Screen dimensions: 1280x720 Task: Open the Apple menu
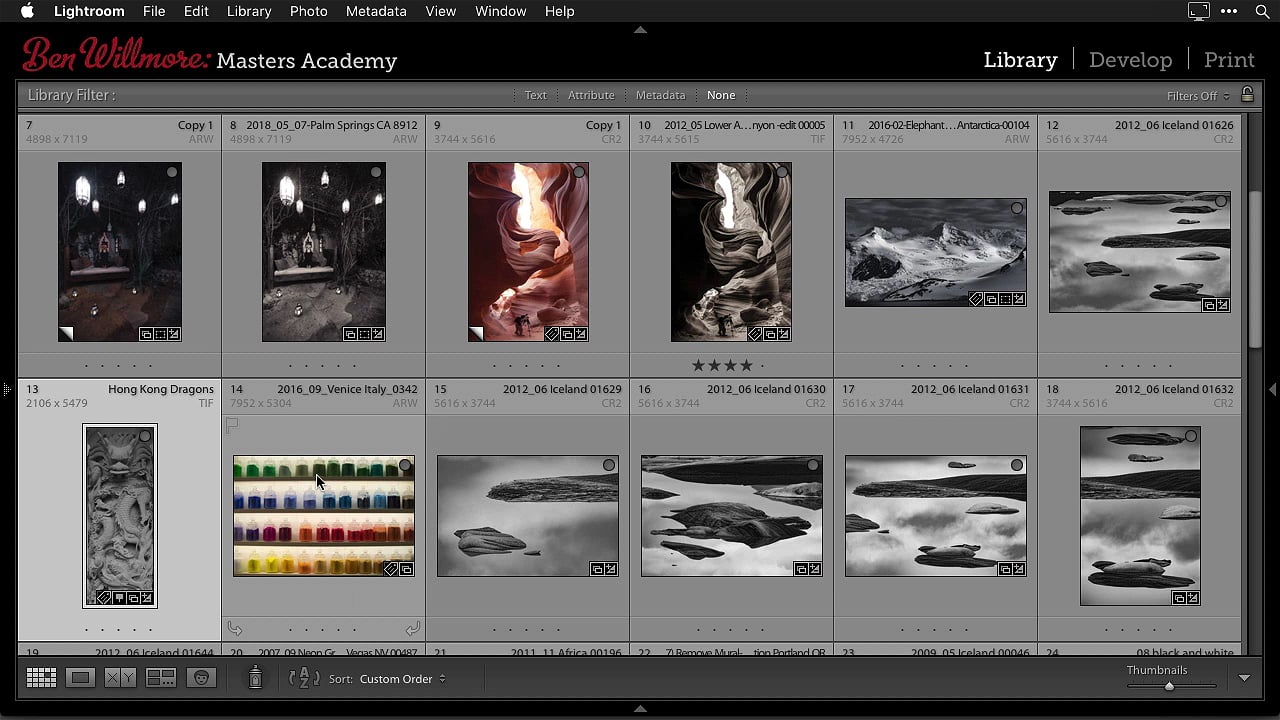27,11
